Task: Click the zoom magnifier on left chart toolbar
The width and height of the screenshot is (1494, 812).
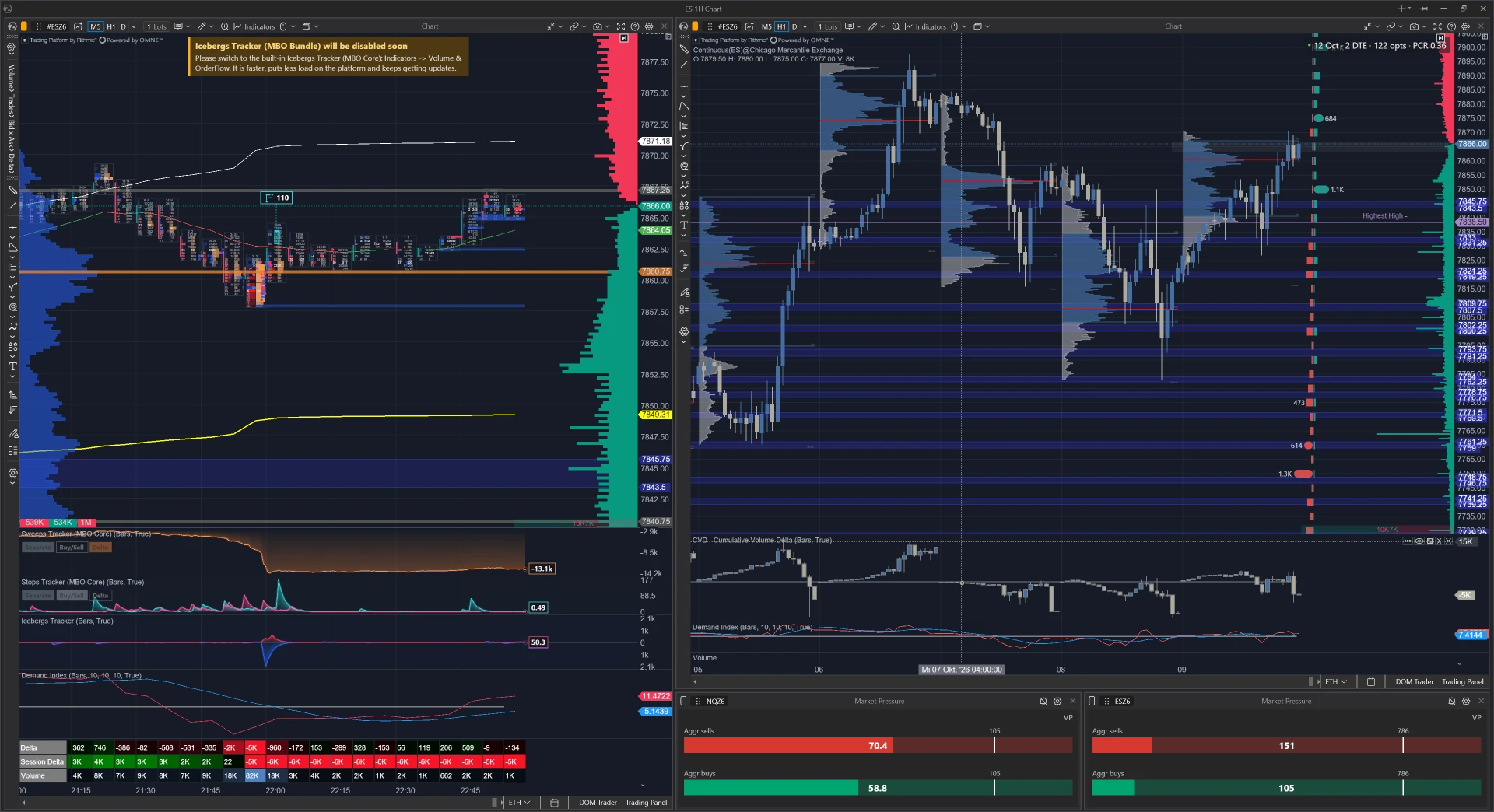Action: pyautogui.click(x=225, y=26)
